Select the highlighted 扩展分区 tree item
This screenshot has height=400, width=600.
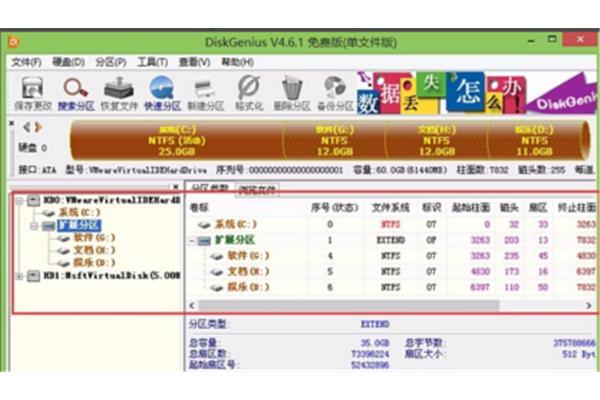coord(79,225)
